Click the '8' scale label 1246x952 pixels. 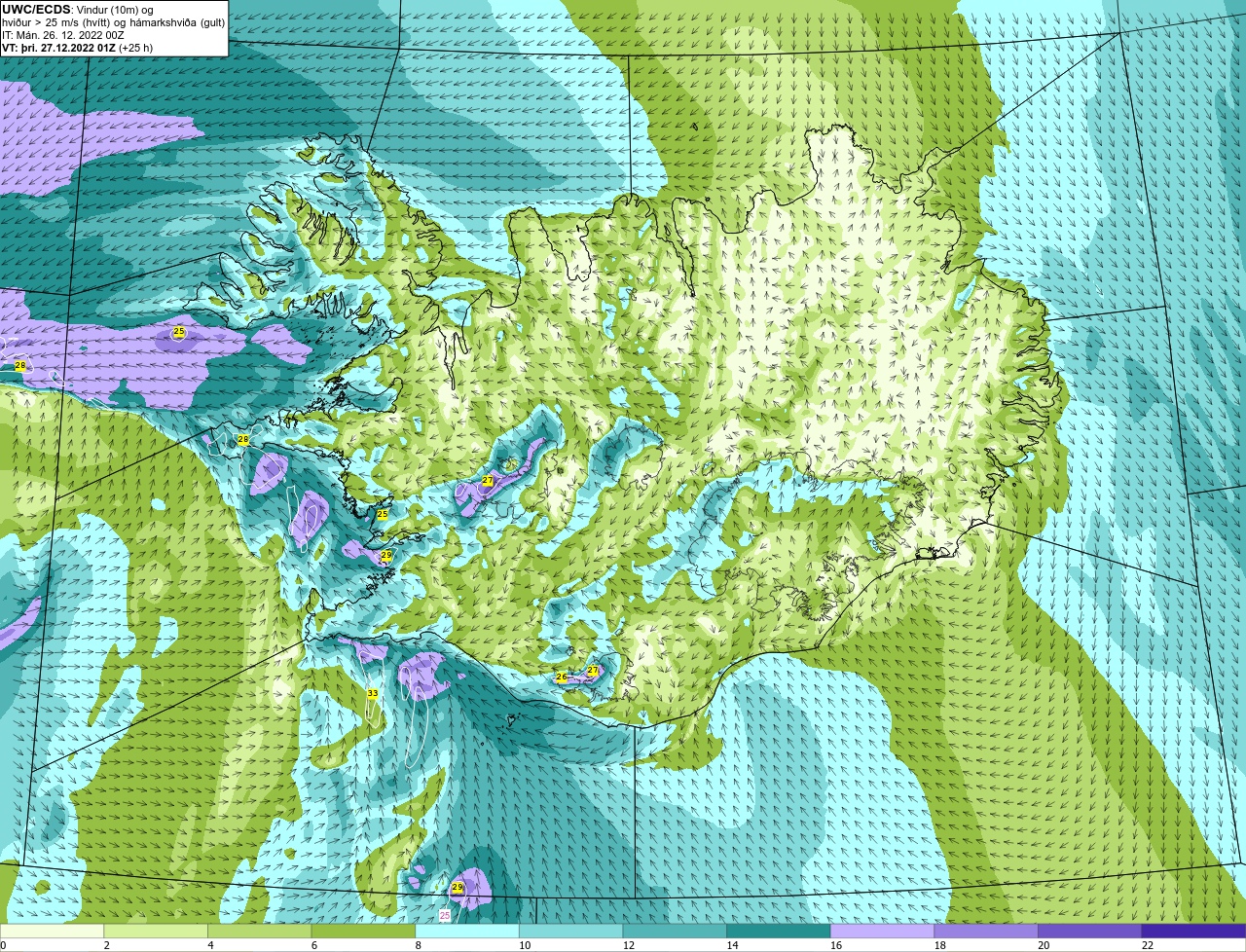(418, 945)
